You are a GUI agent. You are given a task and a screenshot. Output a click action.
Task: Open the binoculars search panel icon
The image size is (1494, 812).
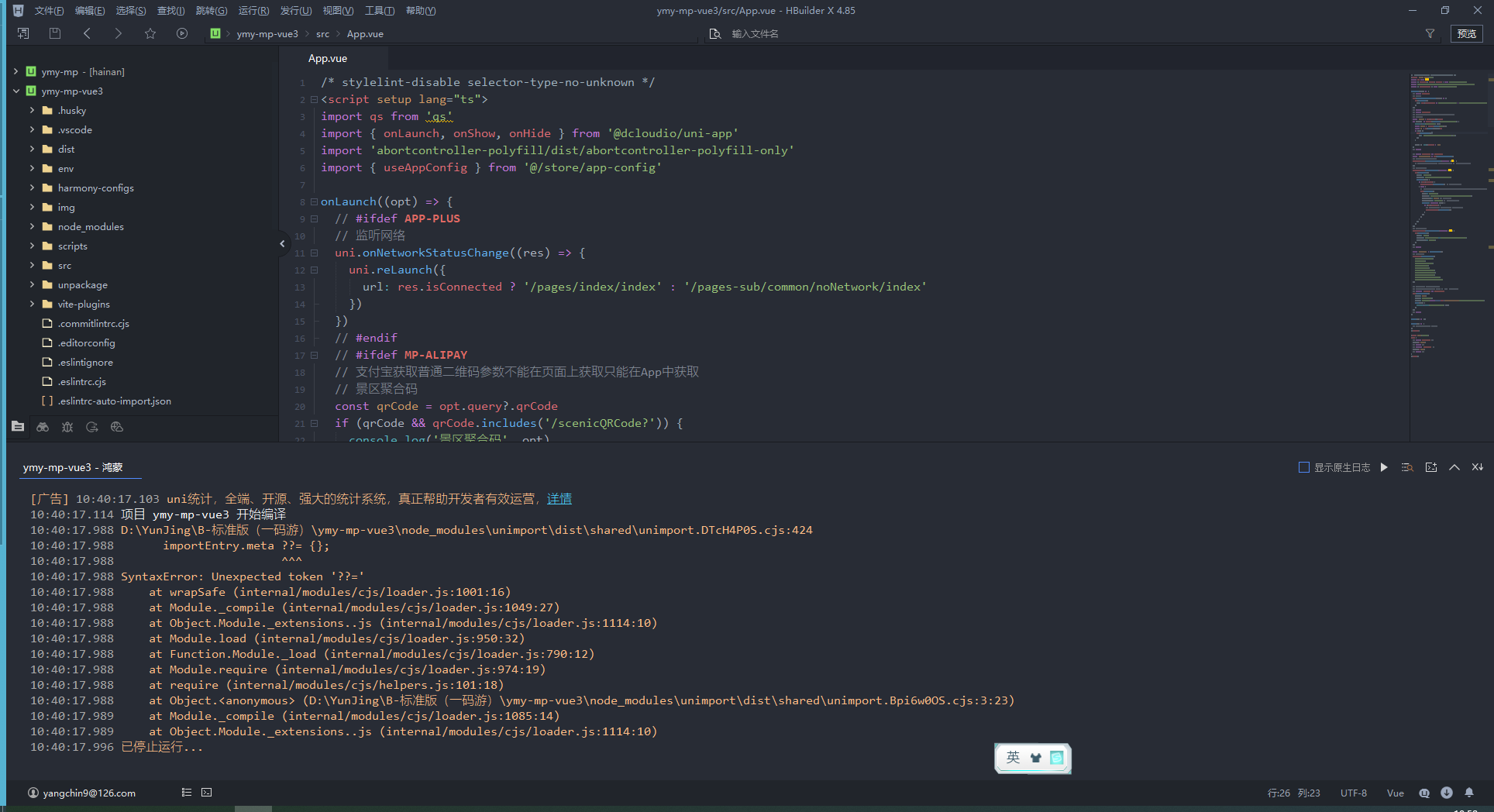(x=43, y=427)
